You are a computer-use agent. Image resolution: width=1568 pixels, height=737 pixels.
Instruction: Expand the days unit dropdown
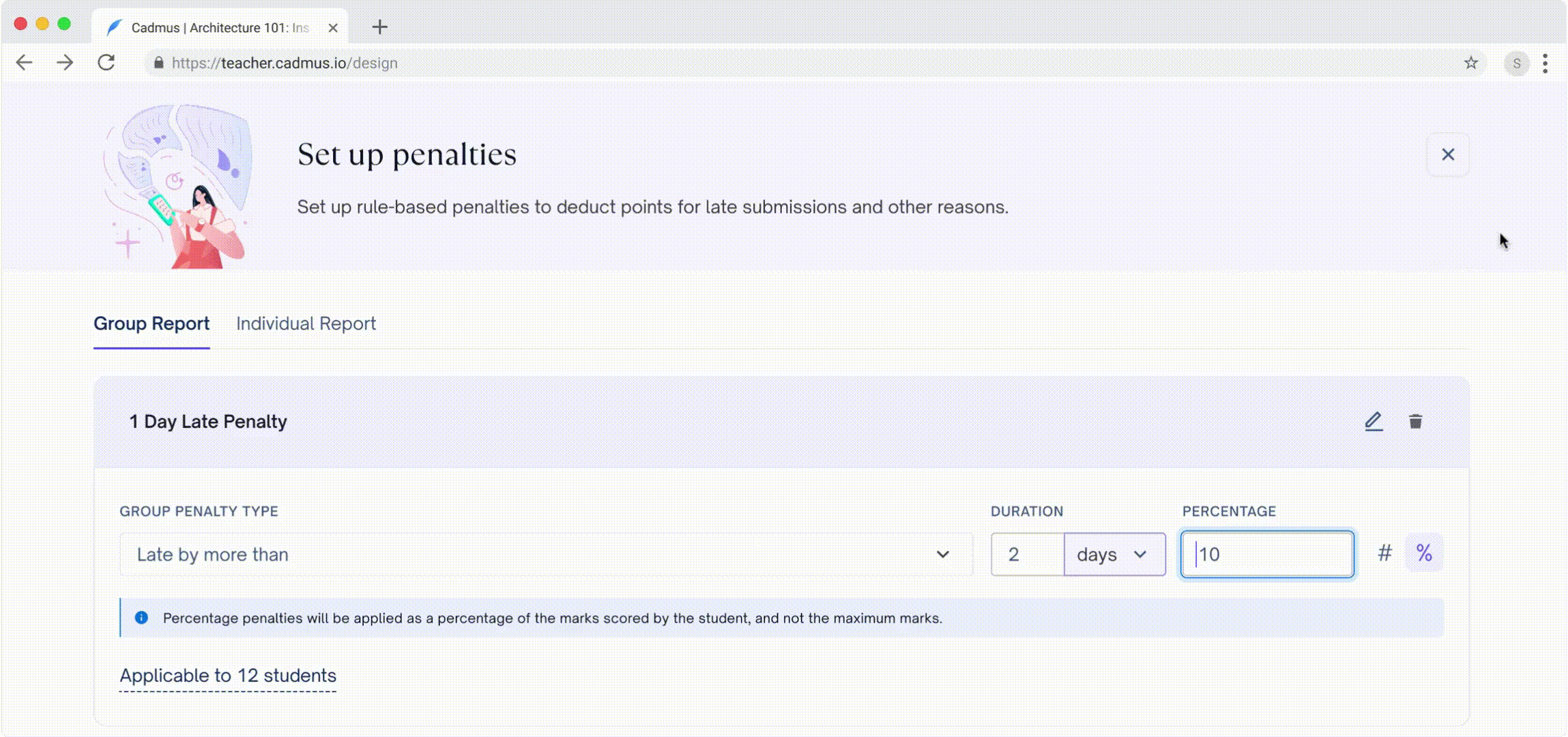(1114, 554)
